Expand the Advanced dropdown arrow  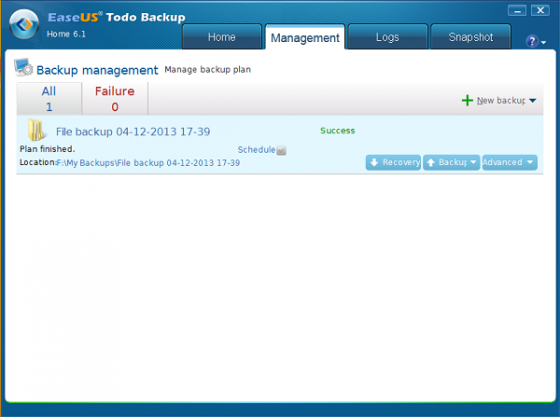[530, 162]
